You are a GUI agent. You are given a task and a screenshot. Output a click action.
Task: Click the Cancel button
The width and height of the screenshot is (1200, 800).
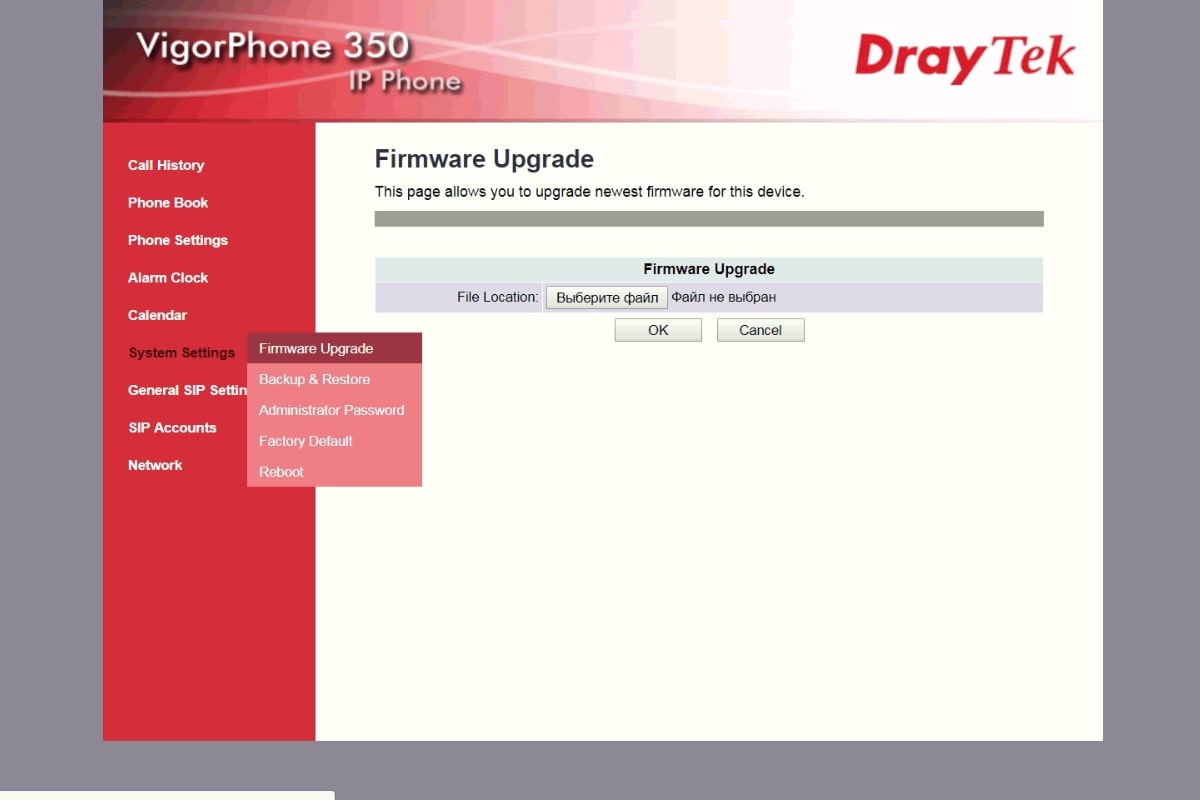pyautogui.click(x=760, y=330)
